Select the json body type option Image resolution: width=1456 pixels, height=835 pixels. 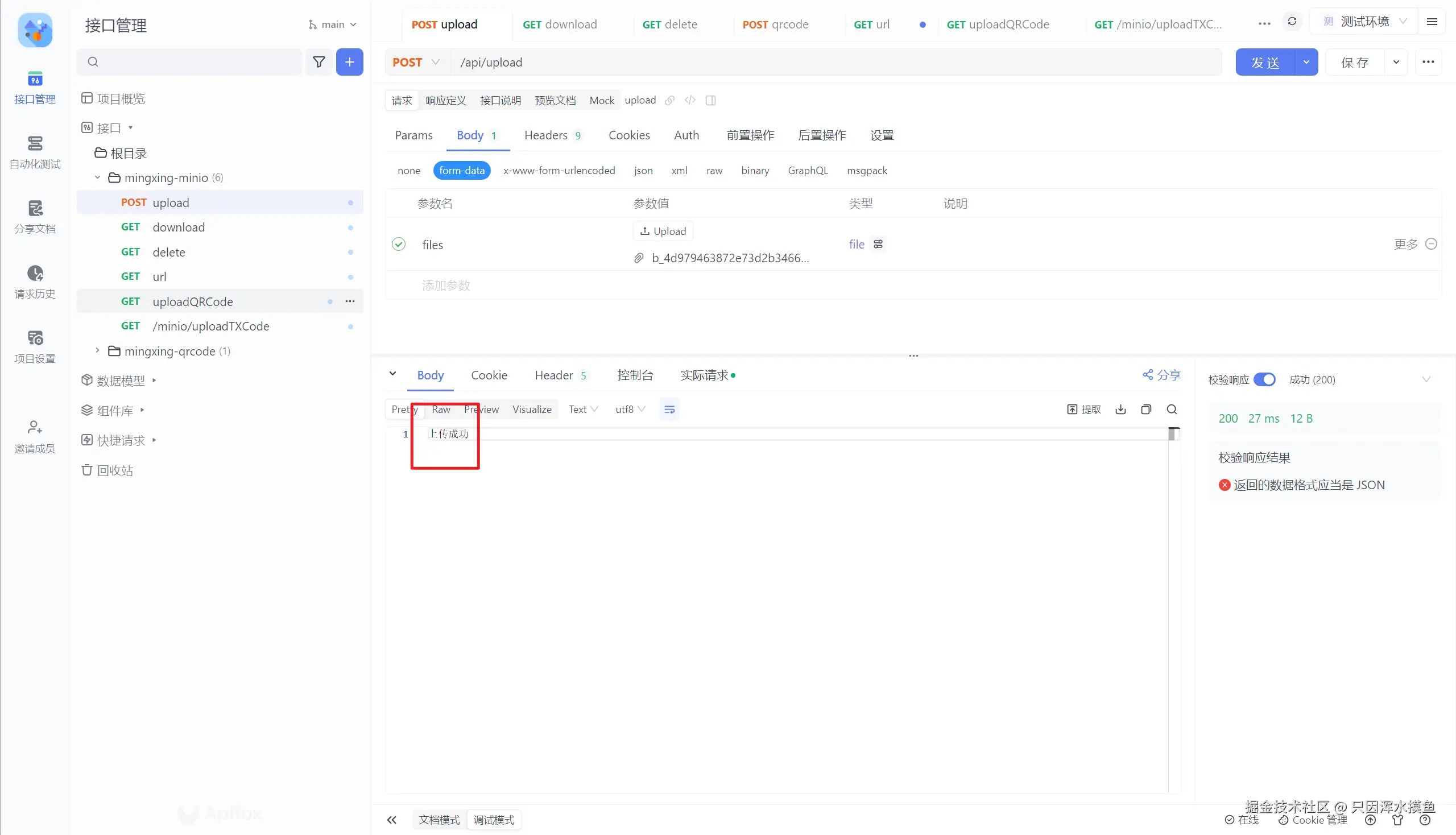coord(643,171)
